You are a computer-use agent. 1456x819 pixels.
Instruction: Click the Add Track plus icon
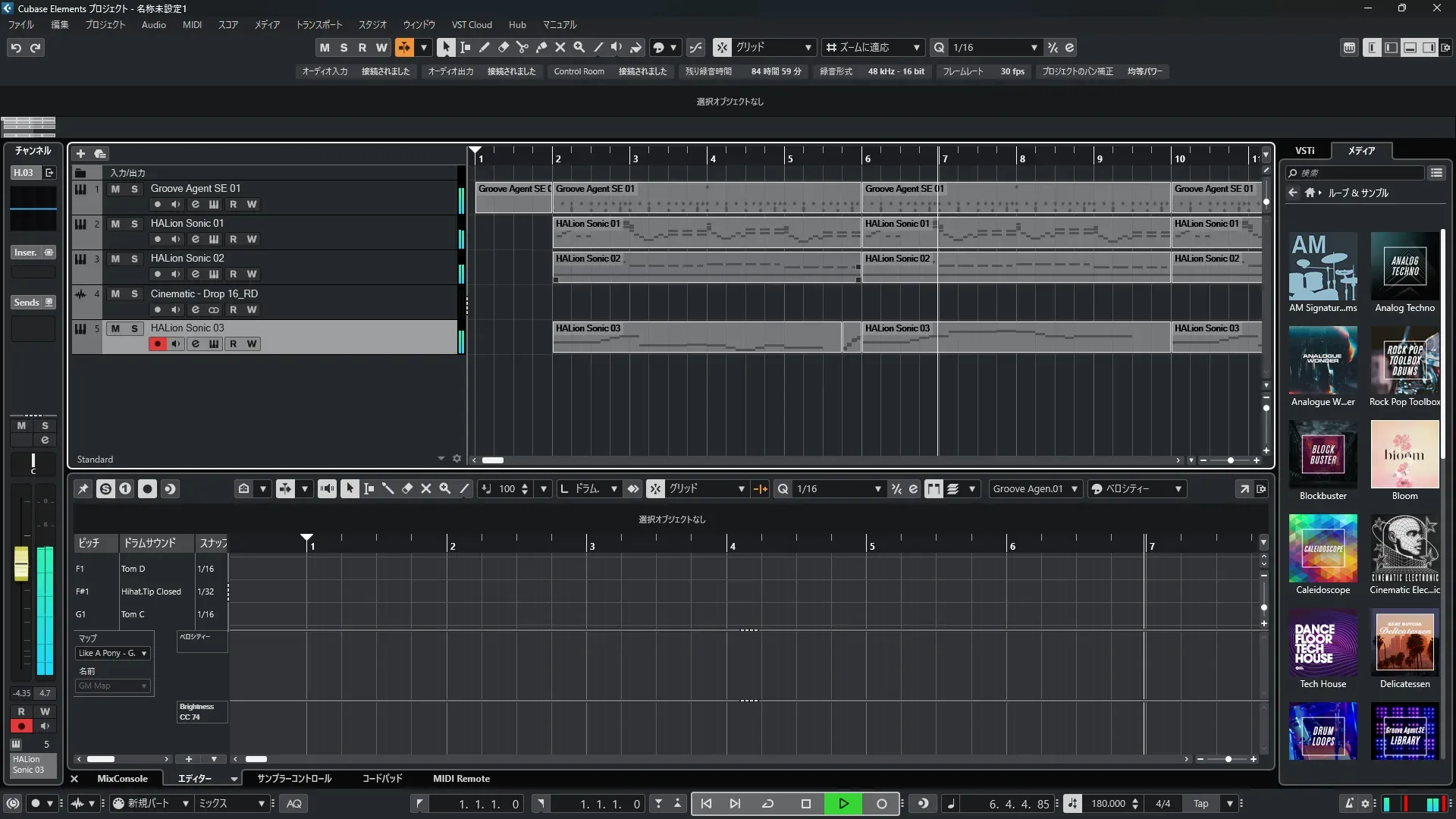click(80, 154)
